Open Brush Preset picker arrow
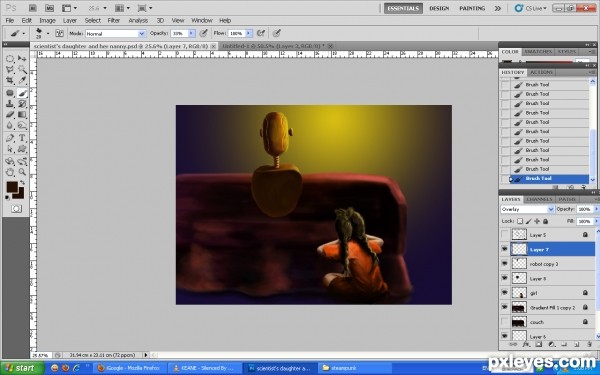Viewport: 600px width, 375px height. pyautogui.click(x=48, y=33)
